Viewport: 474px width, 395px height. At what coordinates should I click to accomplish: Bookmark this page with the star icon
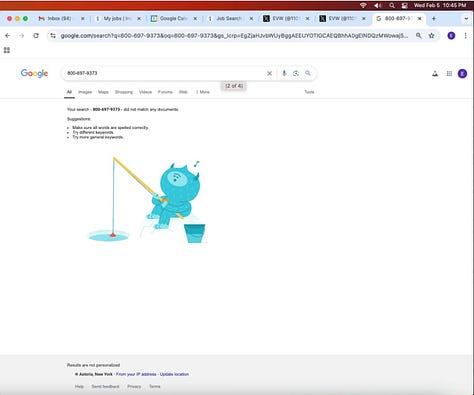tap(431, 35)
